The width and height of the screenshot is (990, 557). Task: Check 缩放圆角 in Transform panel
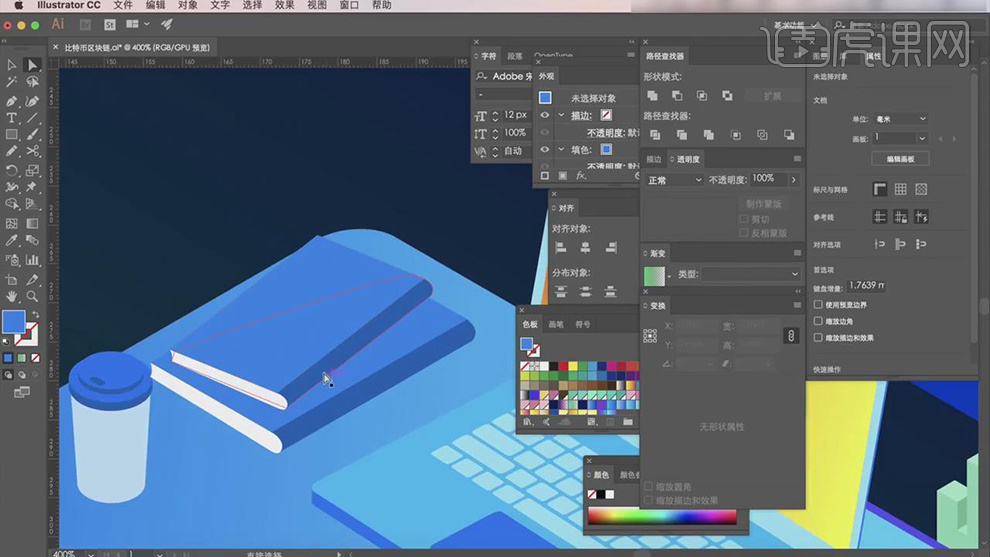[648, 487]
